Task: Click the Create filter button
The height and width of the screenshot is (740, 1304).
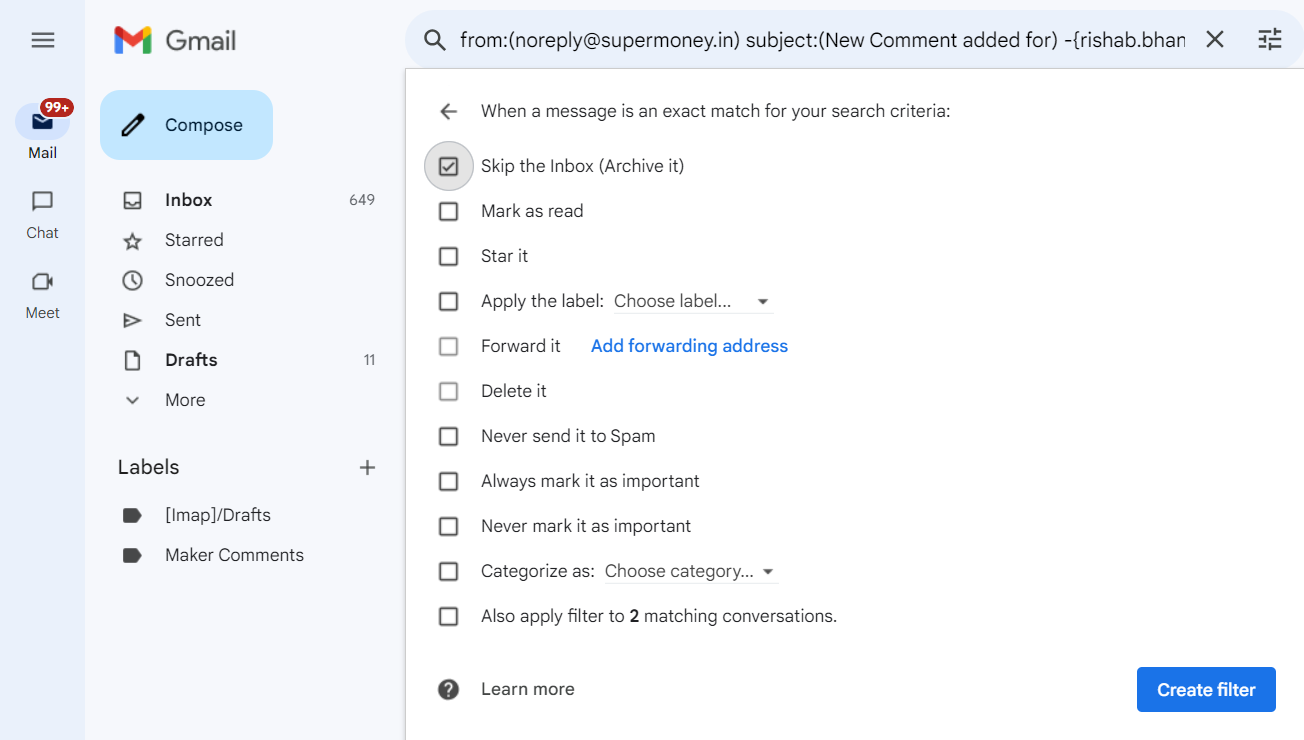Action: [1205, 689]
